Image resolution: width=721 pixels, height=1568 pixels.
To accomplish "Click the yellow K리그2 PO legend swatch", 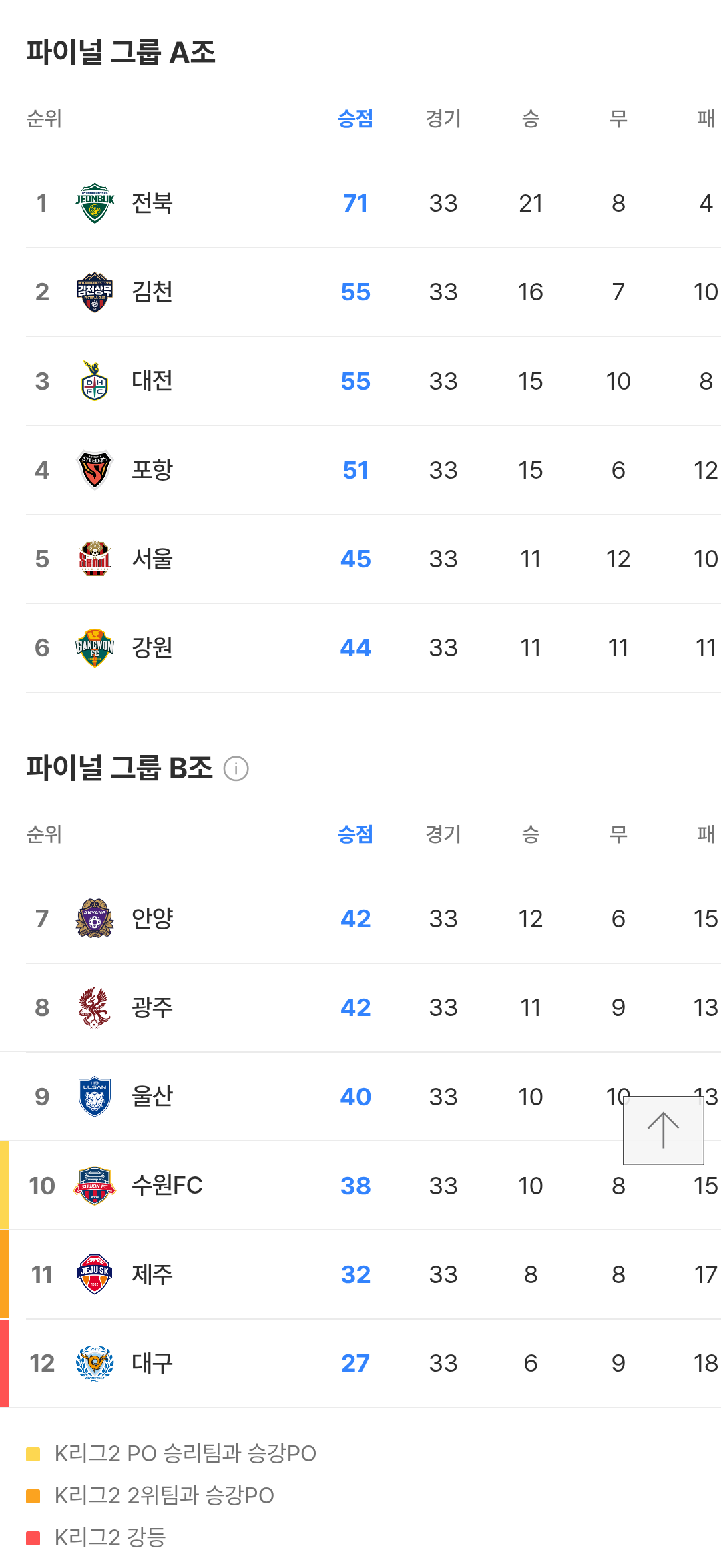I will [33, 1454].
